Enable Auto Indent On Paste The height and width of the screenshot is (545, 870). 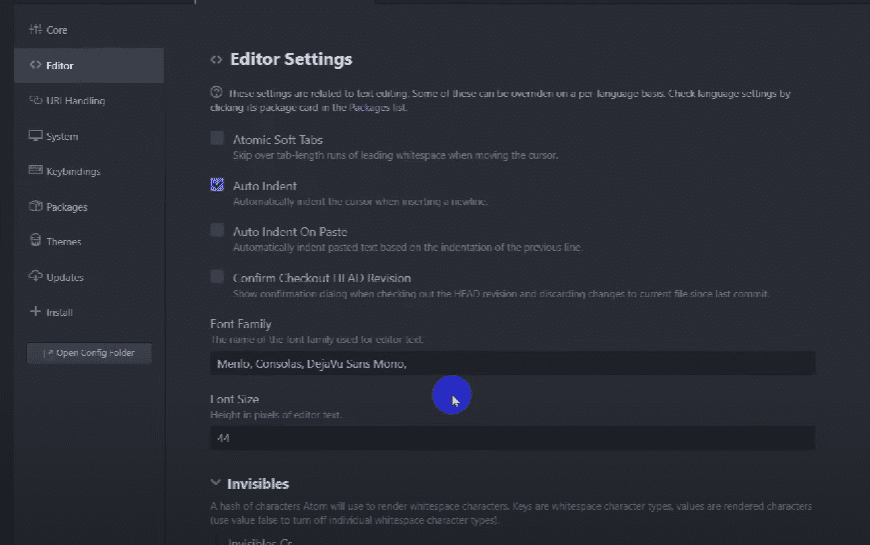217,231
